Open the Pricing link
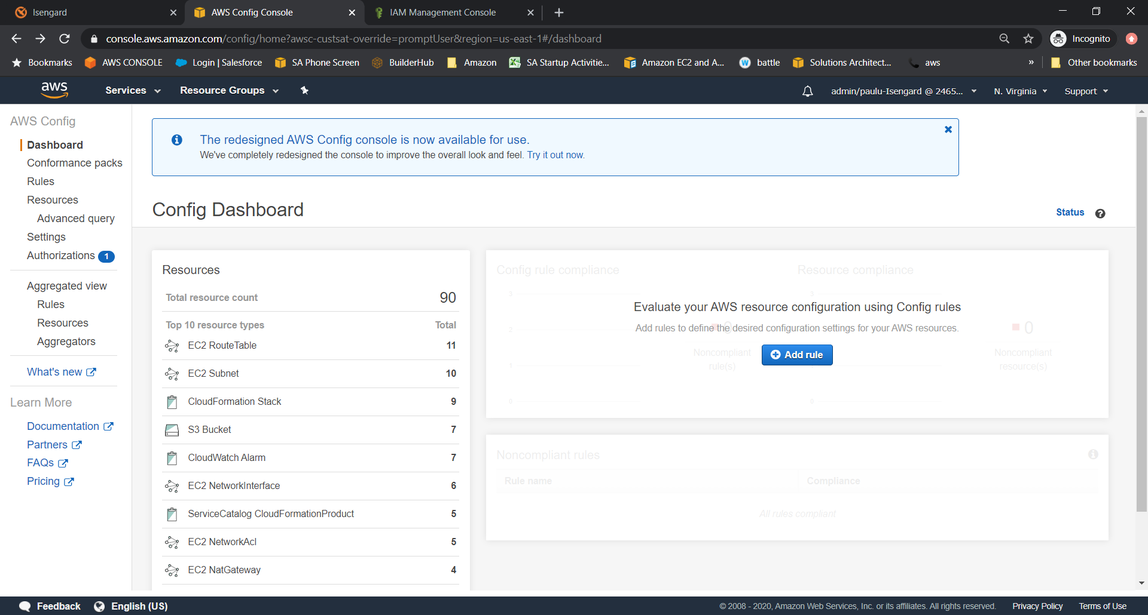 pyautogui.click(x=50, y=481)
